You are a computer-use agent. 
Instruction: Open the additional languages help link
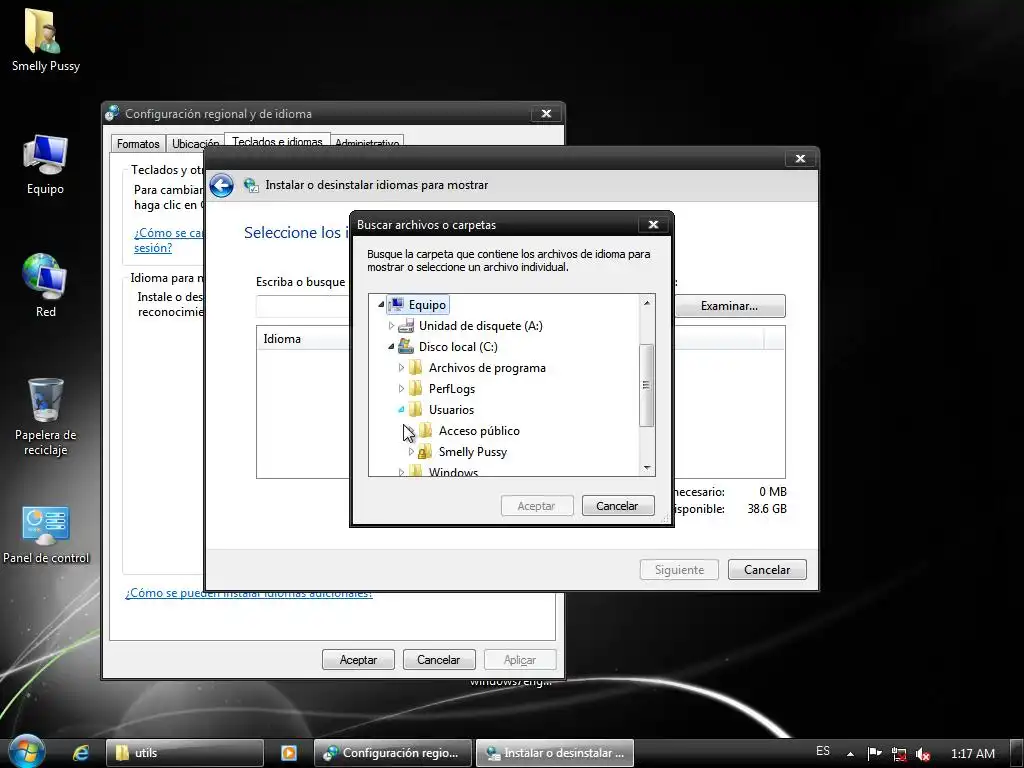(x=249, y=593)
